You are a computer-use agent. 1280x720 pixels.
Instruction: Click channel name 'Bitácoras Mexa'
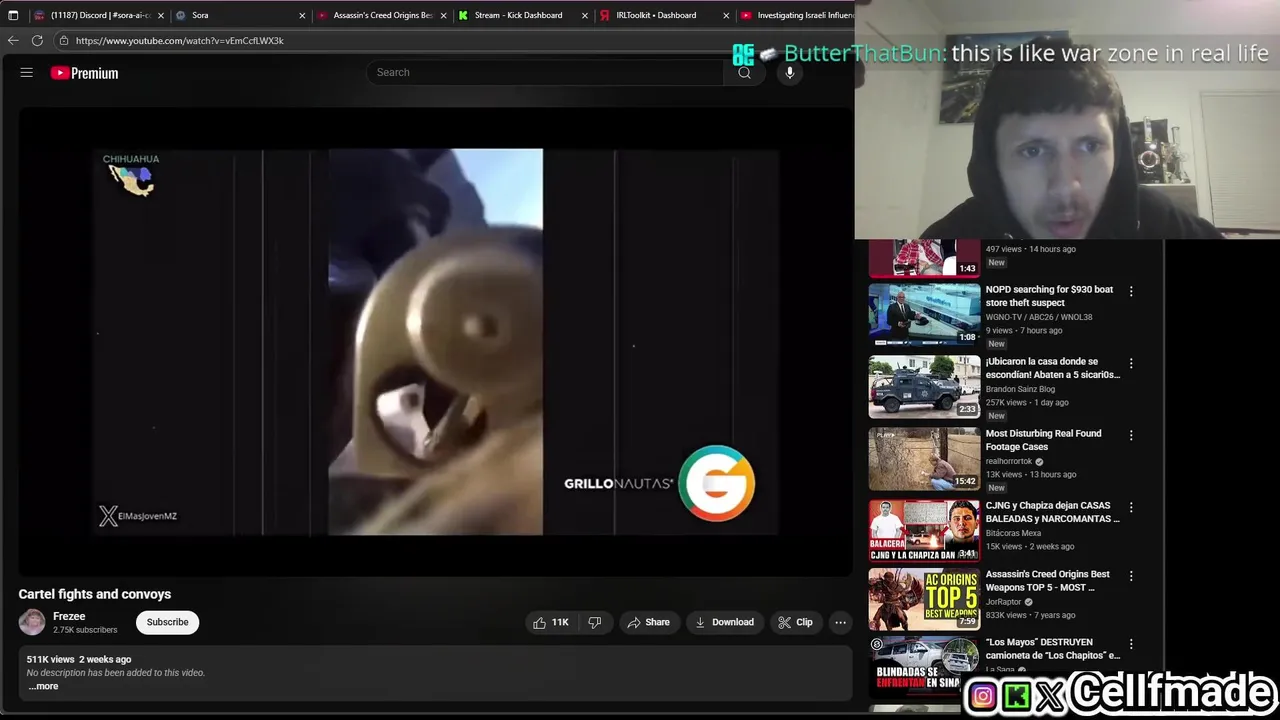pos(1013,533)
